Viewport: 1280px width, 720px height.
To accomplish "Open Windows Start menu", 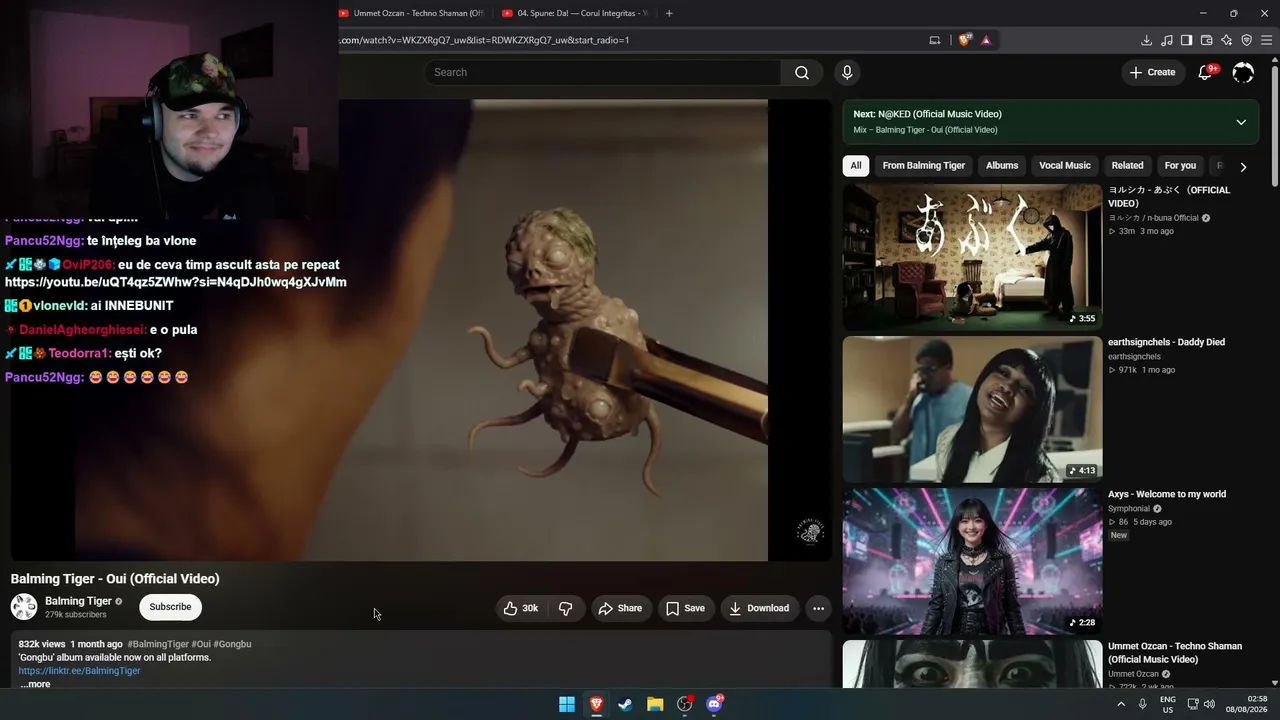I will [567, 704].
